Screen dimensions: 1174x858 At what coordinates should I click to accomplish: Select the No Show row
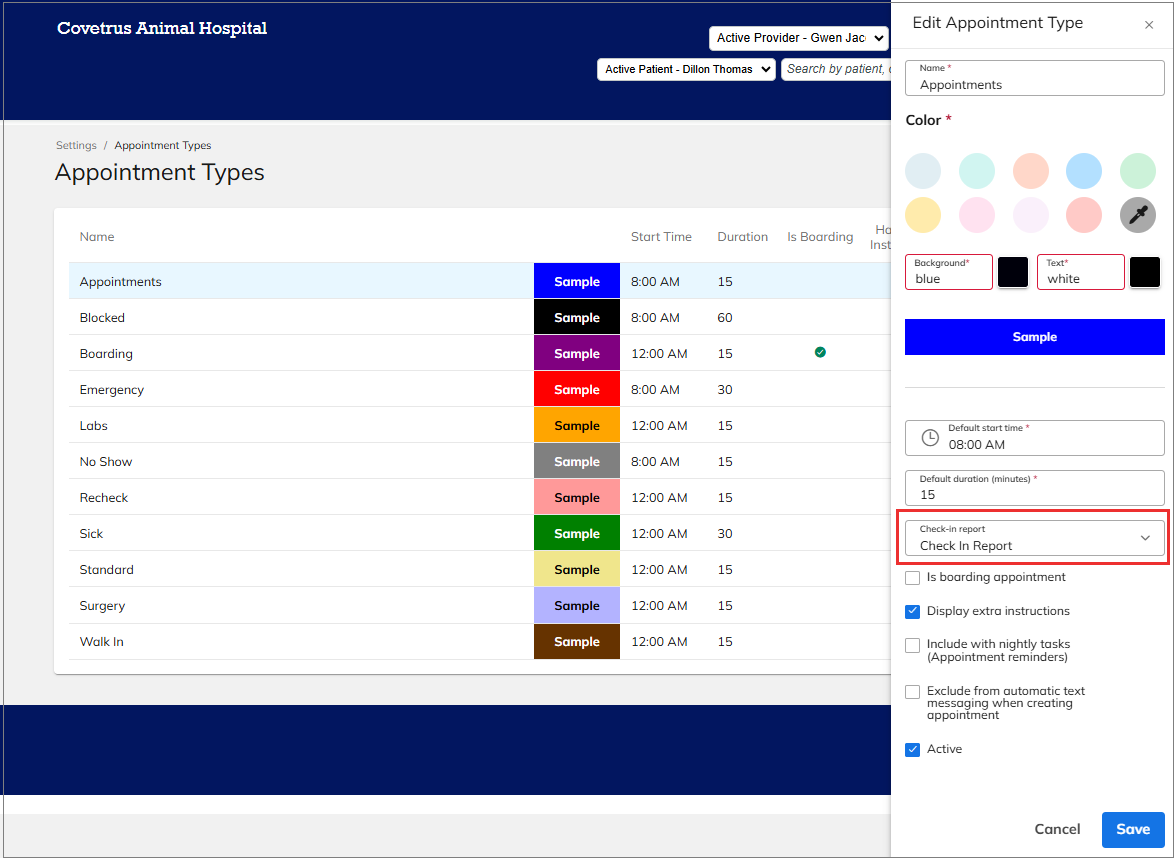pos(480,460)
